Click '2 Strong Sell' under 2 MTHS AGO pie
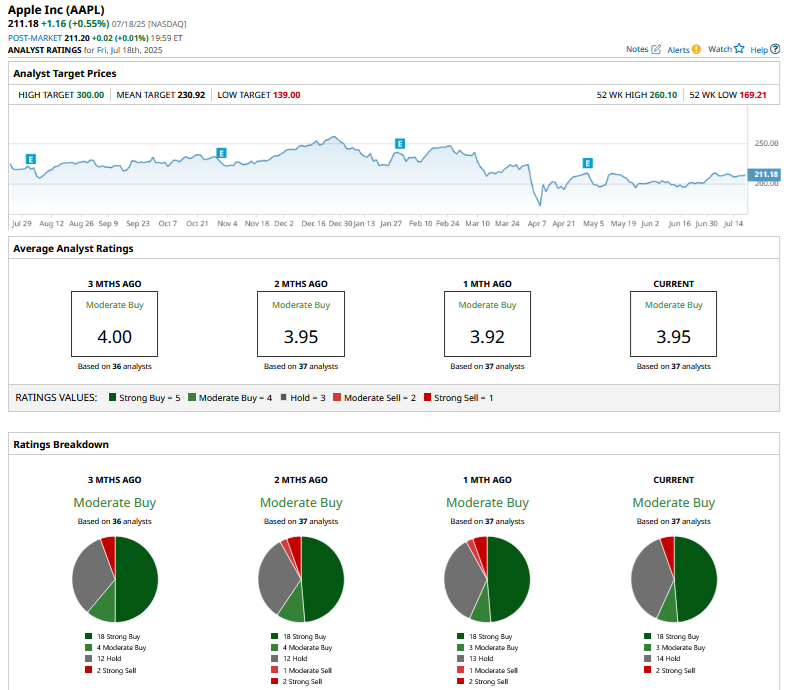 pos(302,681)
